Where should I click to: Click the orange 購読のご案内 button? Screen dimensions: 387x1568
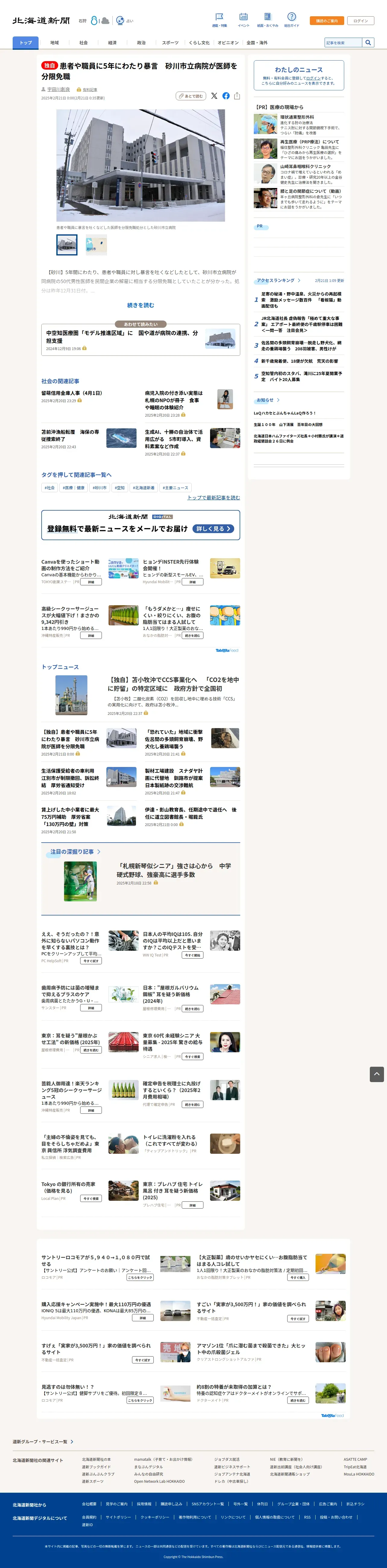pyautogui.click(x=327, y=21)
